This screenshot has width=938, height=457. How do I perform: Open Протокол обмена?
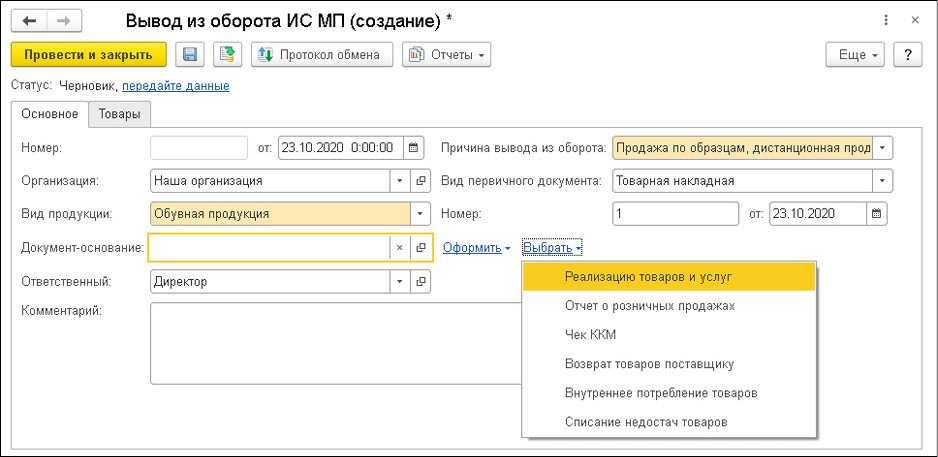pos(321,55)
